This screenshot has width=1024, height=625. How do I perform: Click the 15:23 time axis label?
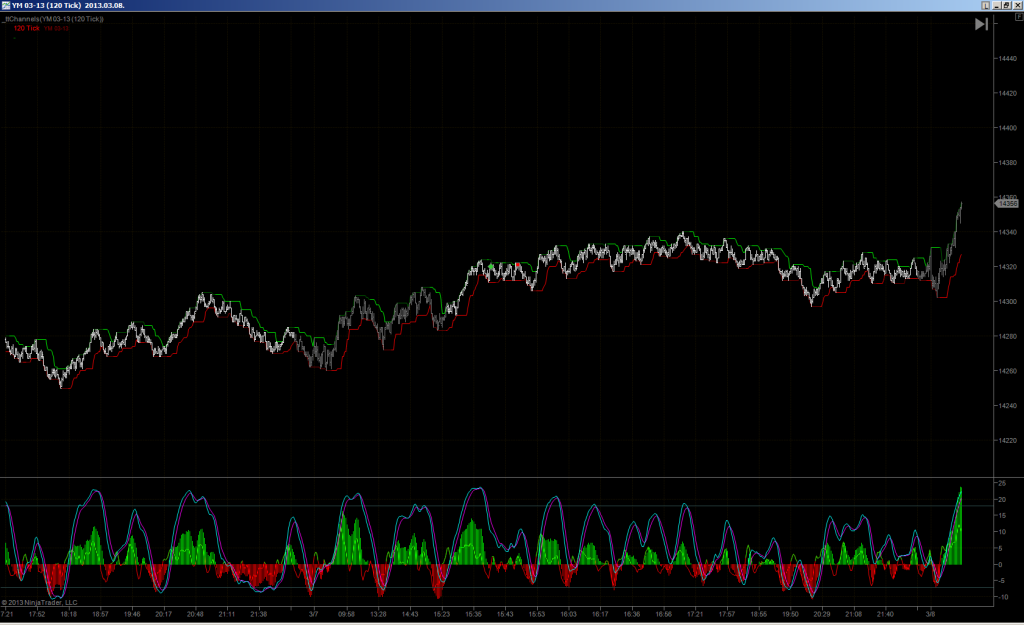tap(441, 614)
